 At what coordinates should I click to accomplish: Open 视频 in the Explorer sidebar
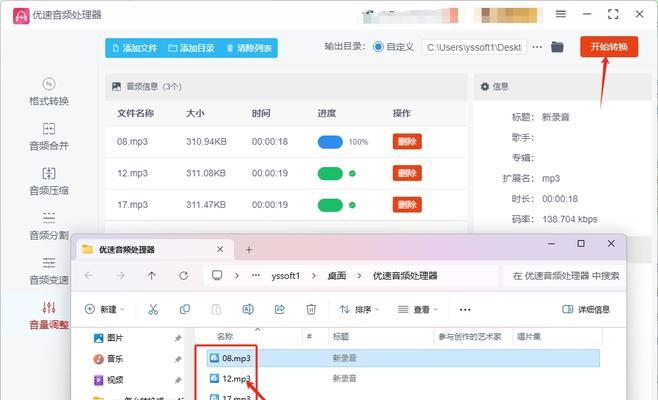click(x=109, y=380)
